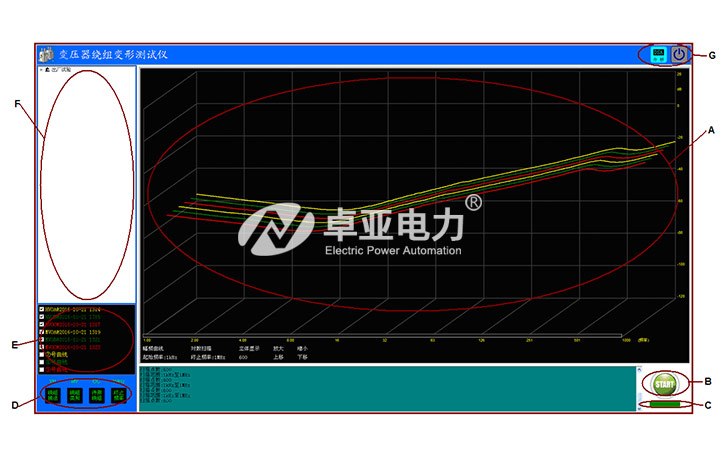720x450 pixels.
Task: Select the 对数扫描 option below chart
Action: coord(201,349)
